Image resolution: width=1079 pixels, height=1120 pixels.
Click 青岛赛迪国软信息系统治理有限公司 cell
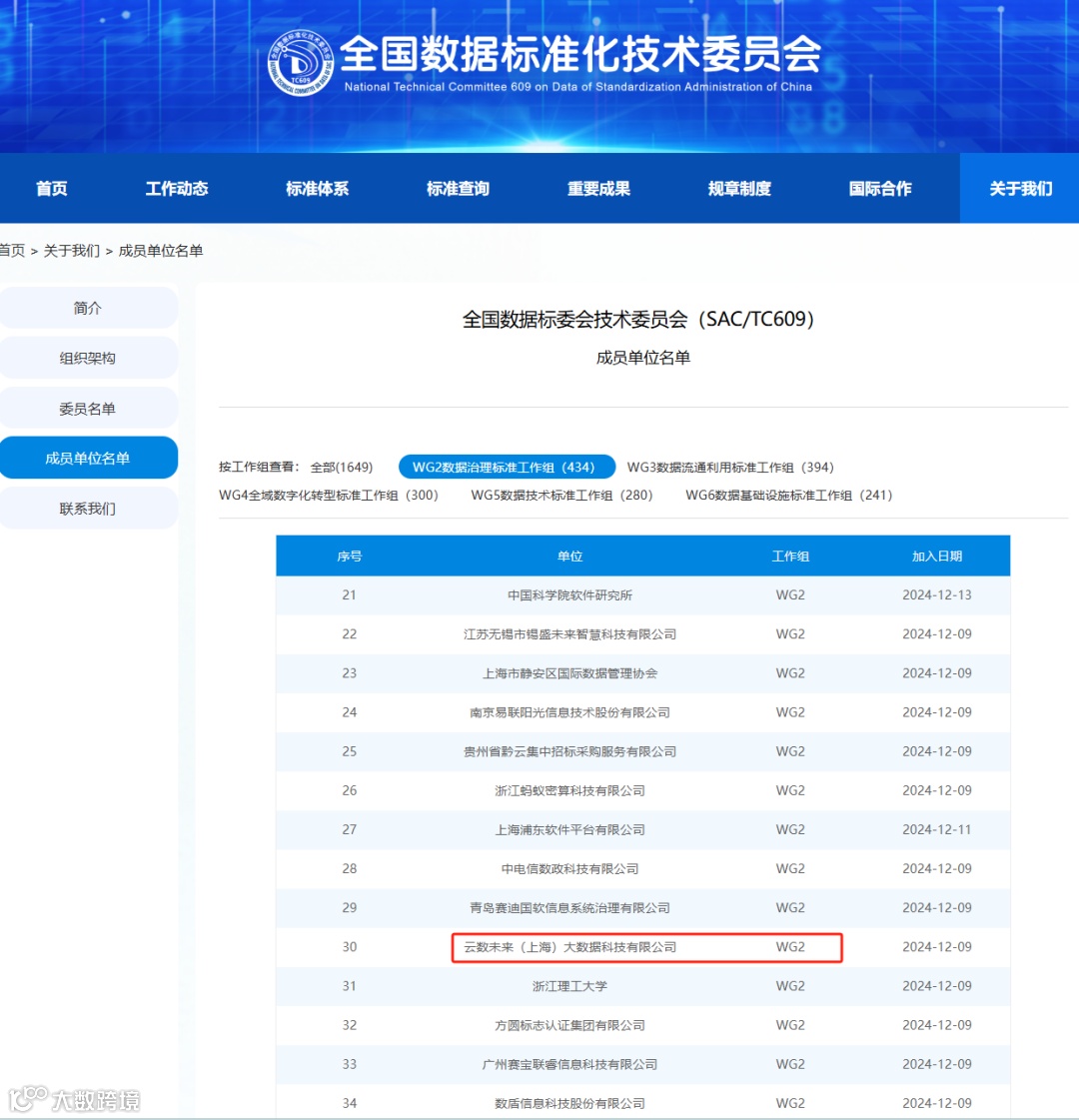click(569, 908)
